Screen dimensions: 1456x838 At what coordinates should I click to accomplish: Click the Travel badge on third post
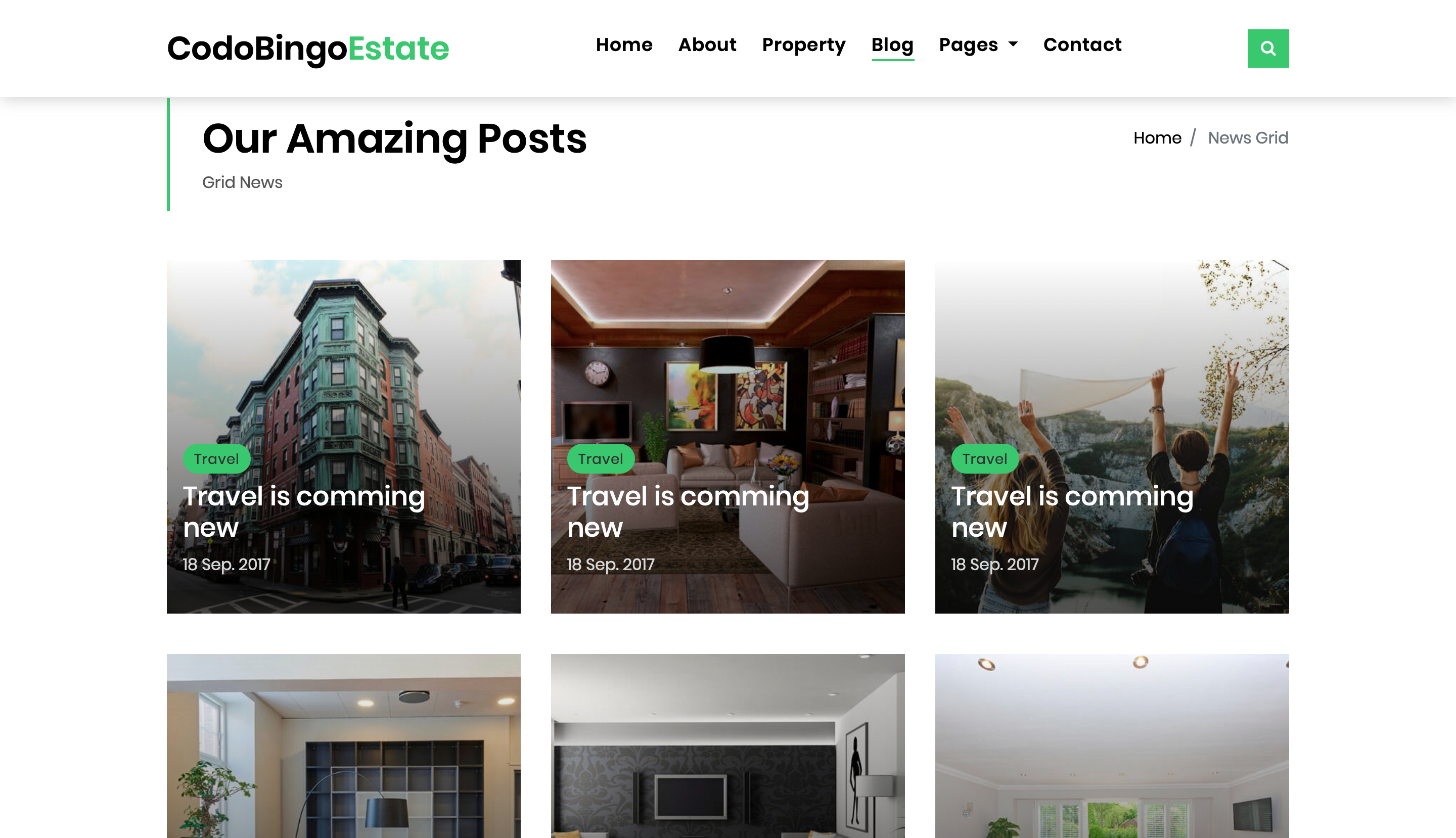point(985,458)
